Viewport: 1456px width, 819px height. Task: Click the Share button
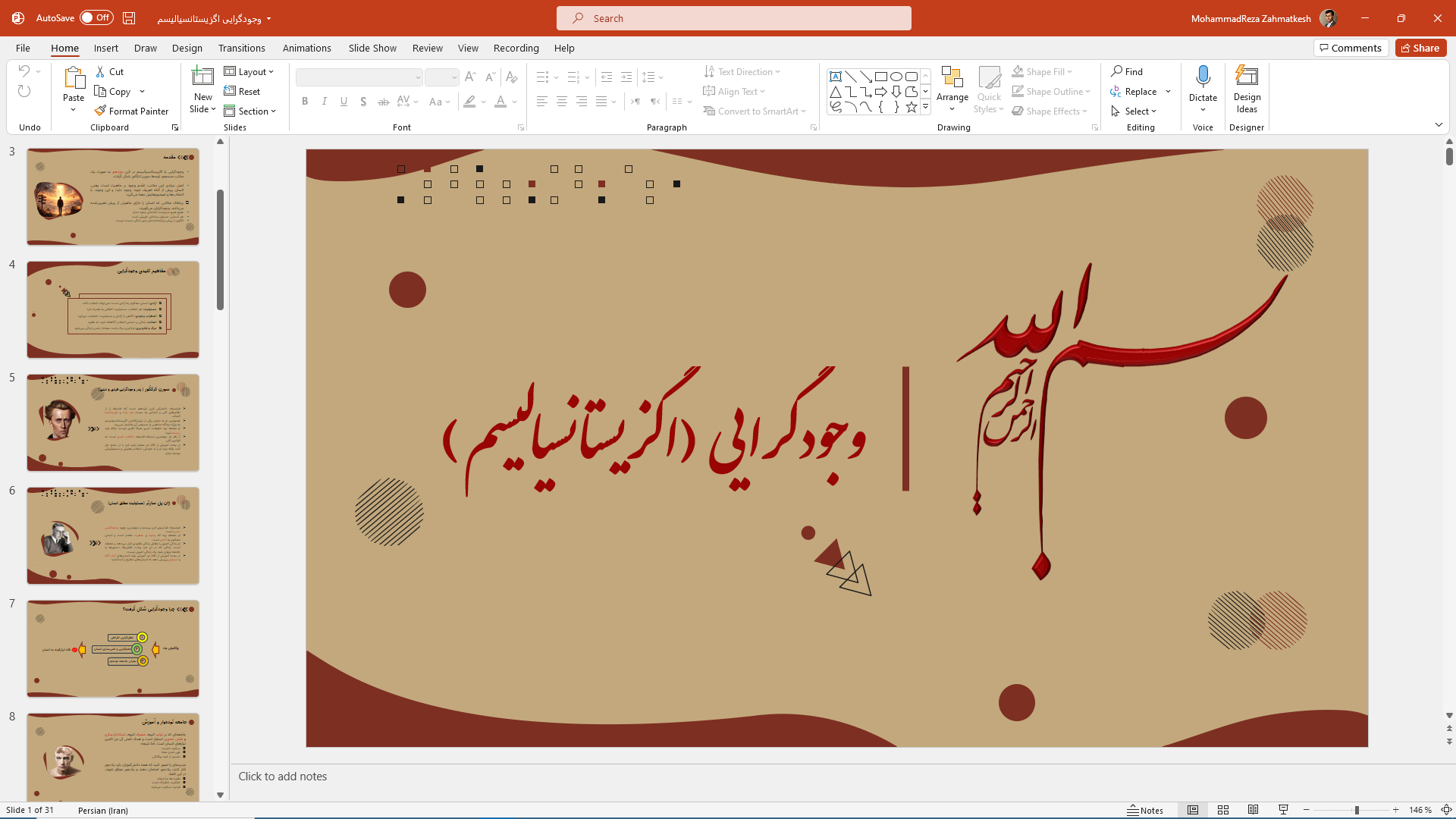1420,47
